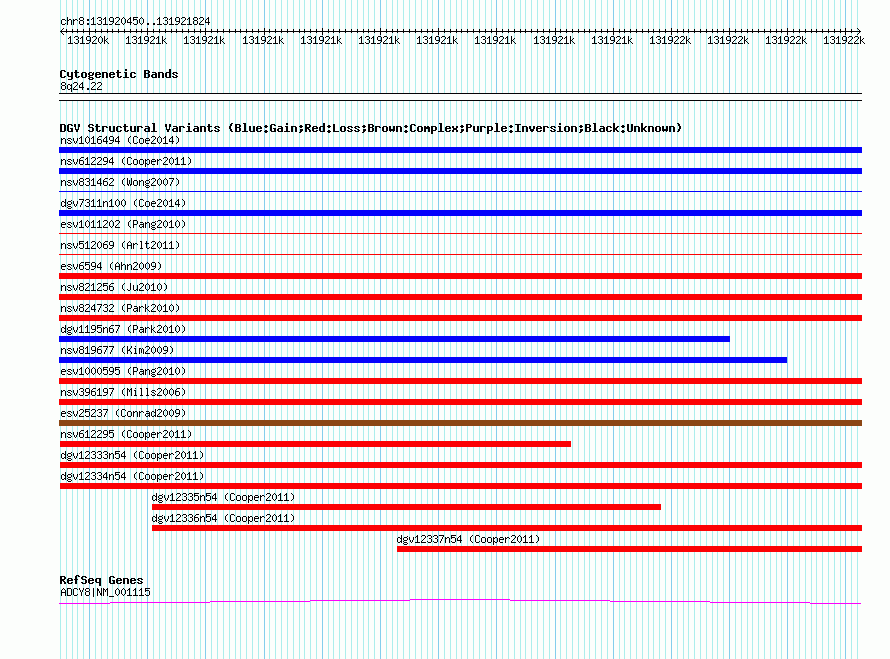Select esv1011202 (Pang2010) thin red line
This screenshot has width=890, height=659.
(x=460, y=233)
